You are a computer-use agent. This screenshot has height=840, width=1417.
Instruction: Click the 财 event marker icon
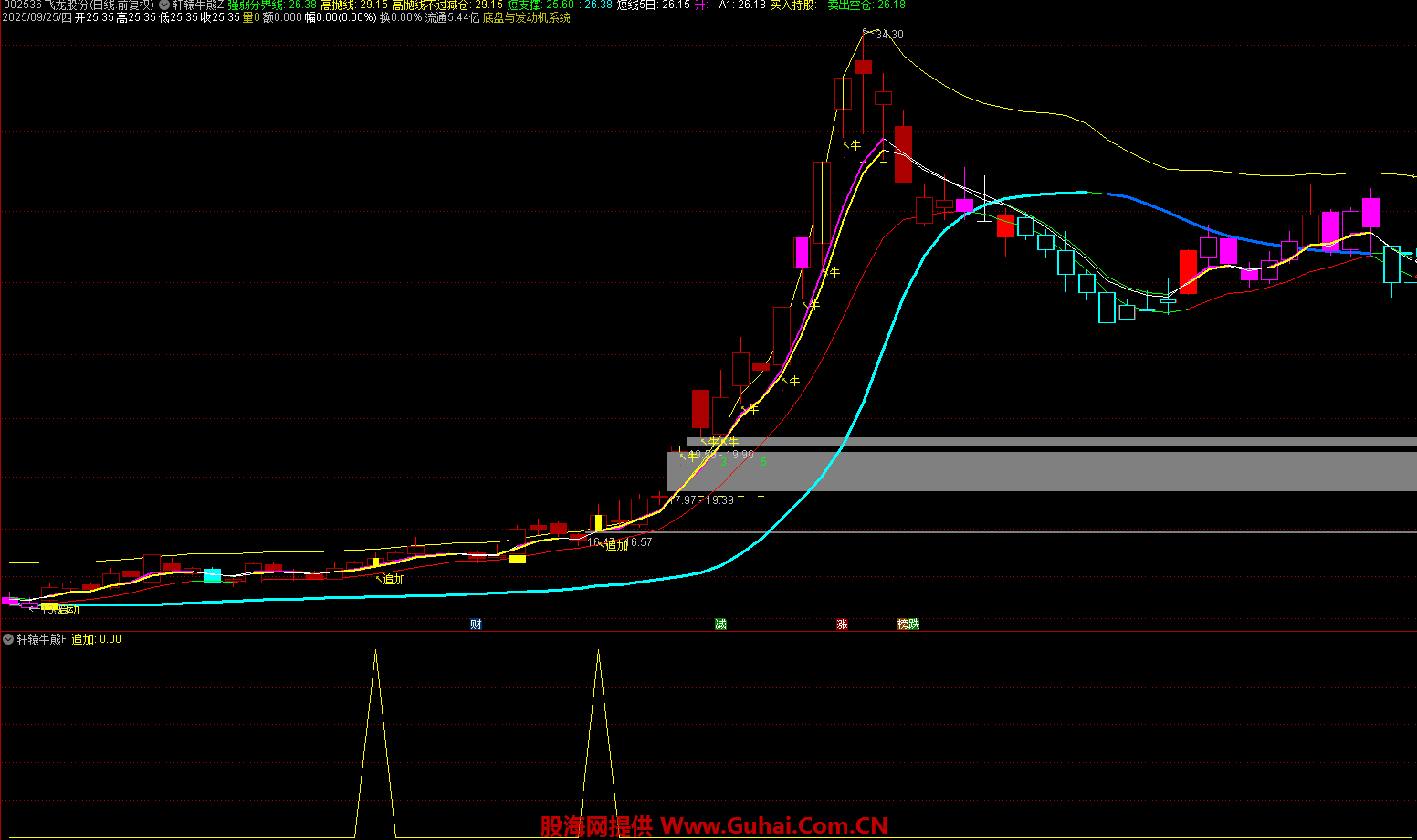pyautogui.click(x=476, y=625)
